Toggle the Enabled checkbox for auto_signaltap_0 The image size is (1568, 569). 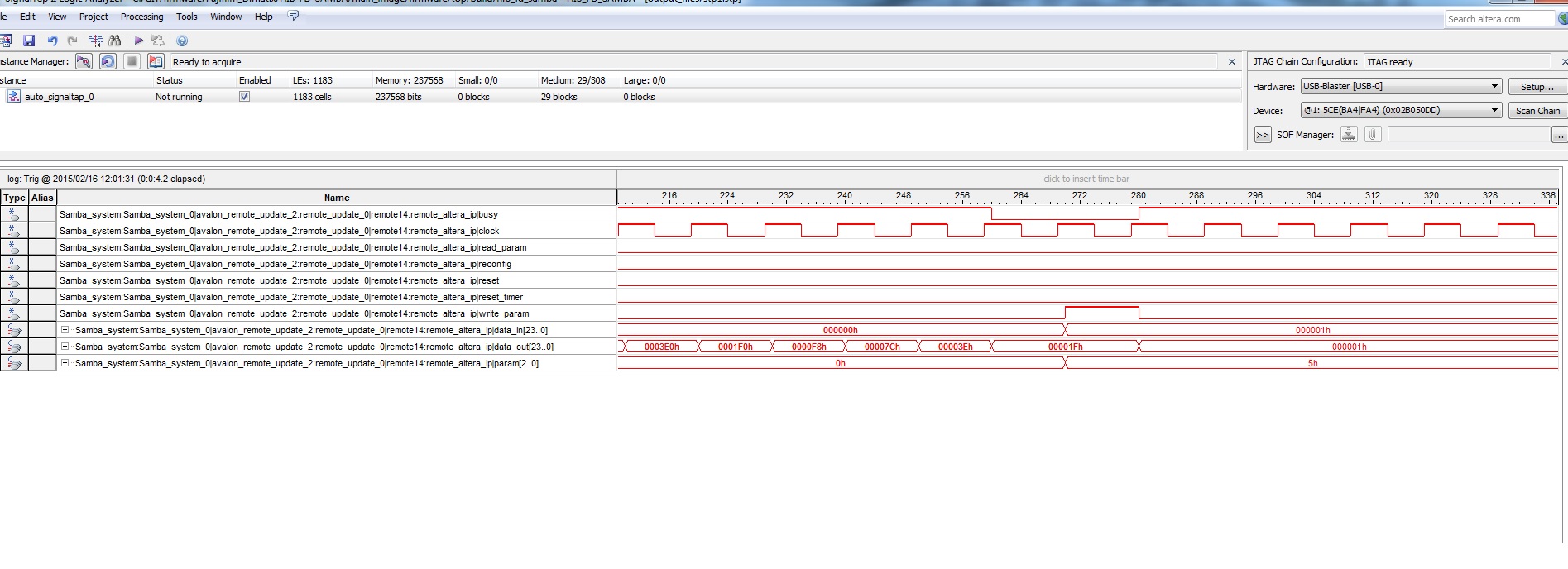(244, 97)
